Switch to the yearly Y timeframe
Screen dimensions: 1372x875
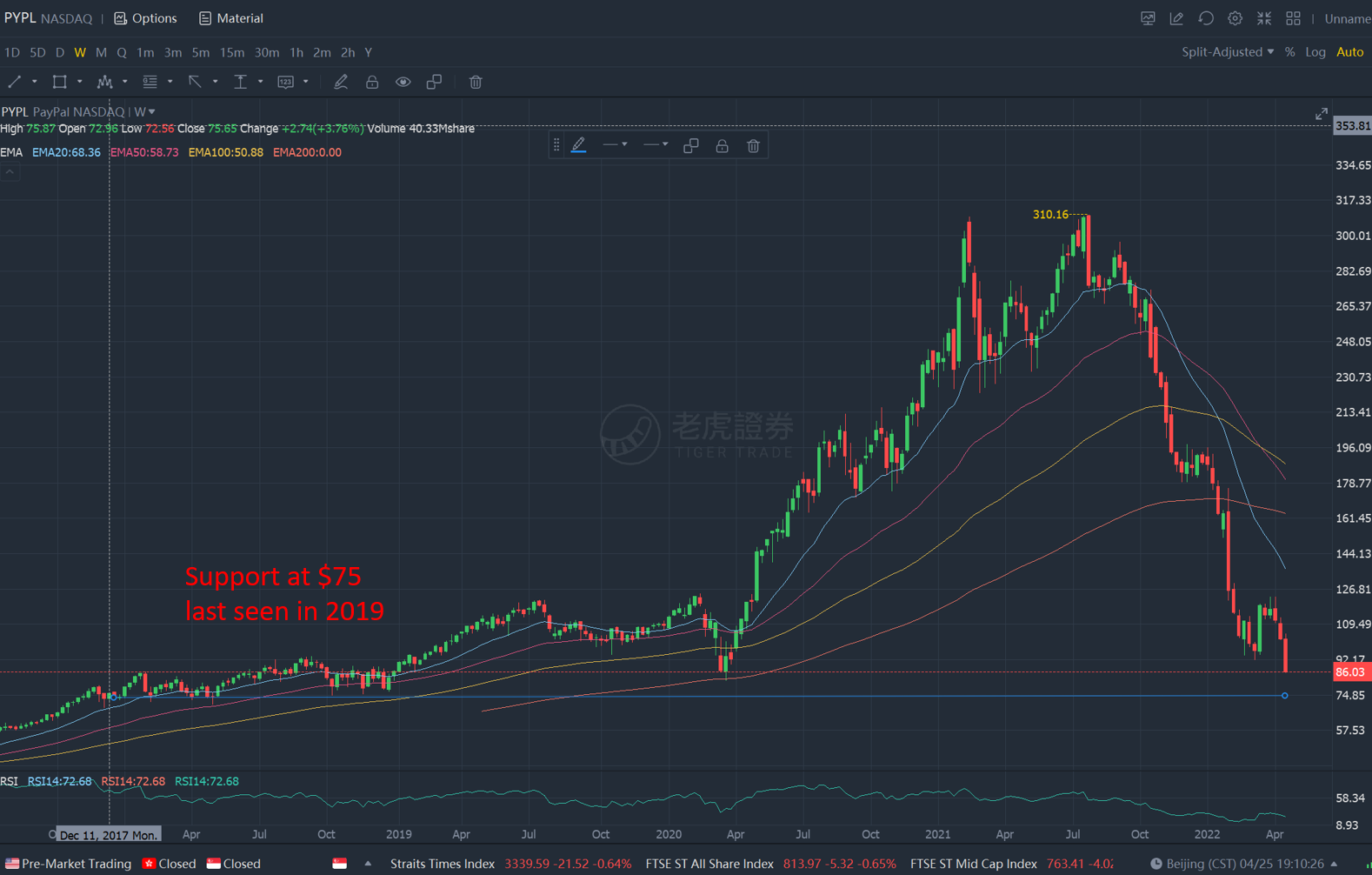point(369,52)
